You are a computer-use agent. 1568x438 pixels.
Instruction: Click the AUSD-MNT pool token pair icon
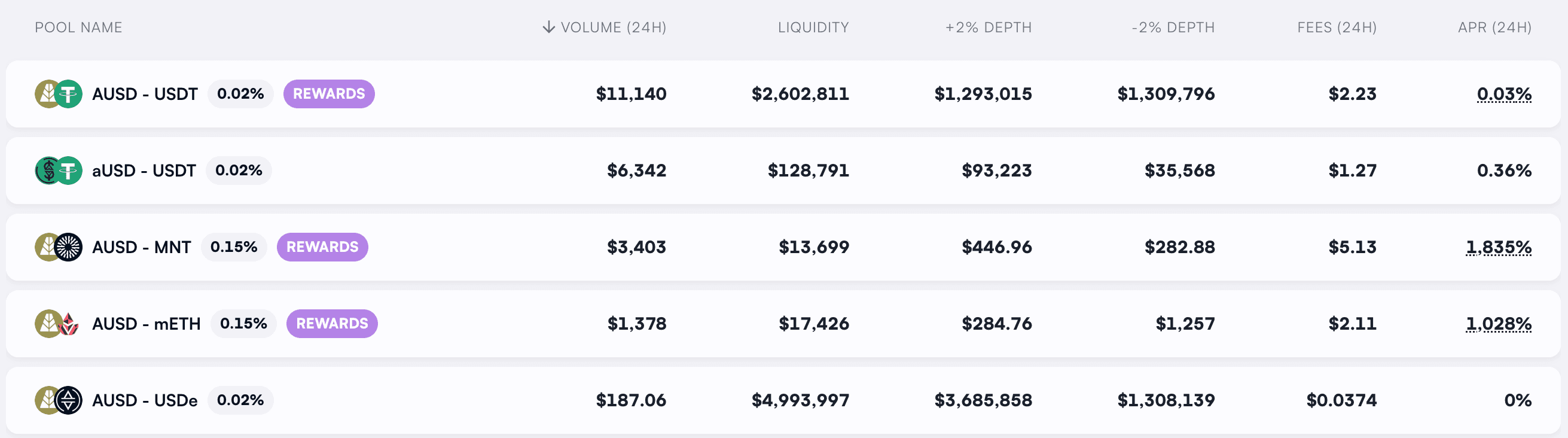point(59,247)
